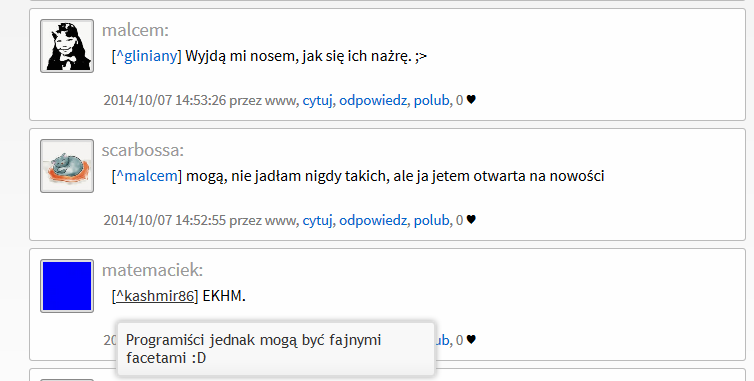Click odpowiedz on malcem's post
This screenshot has height=381, width=754.
tap(373, 101)
